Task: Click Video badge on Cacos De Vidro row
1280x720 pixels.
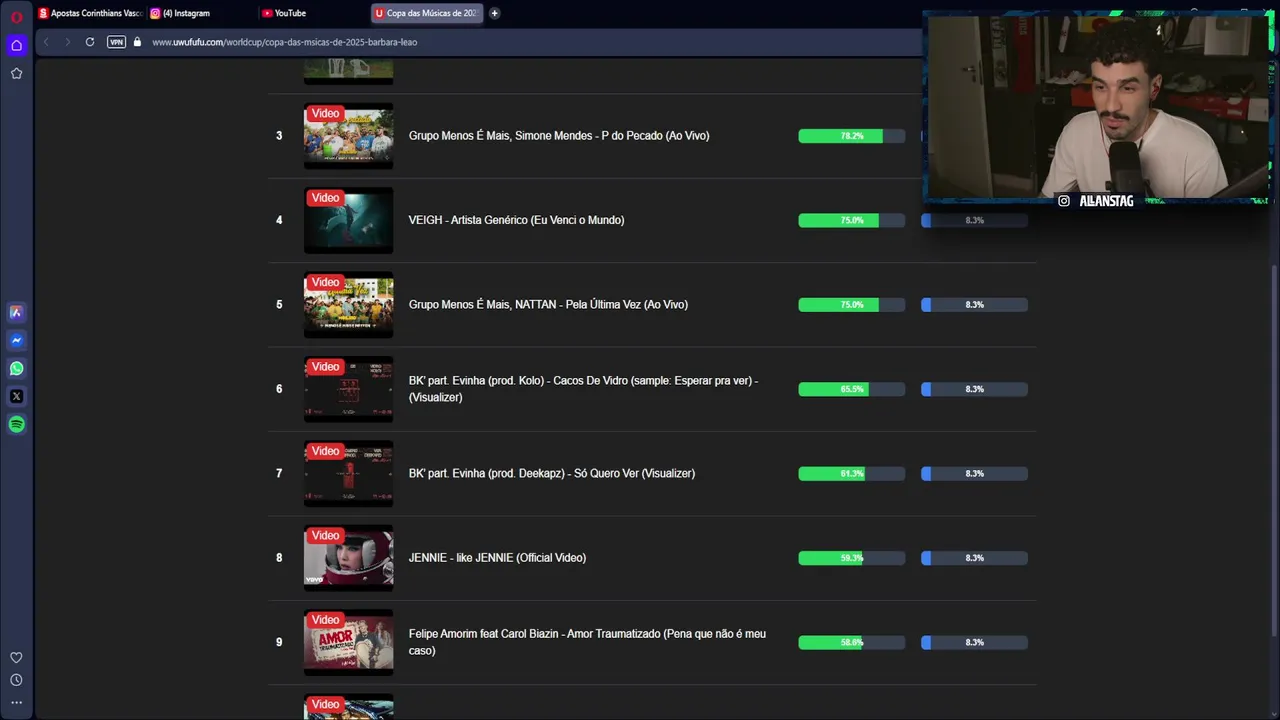Action: [x=325, y=367]
